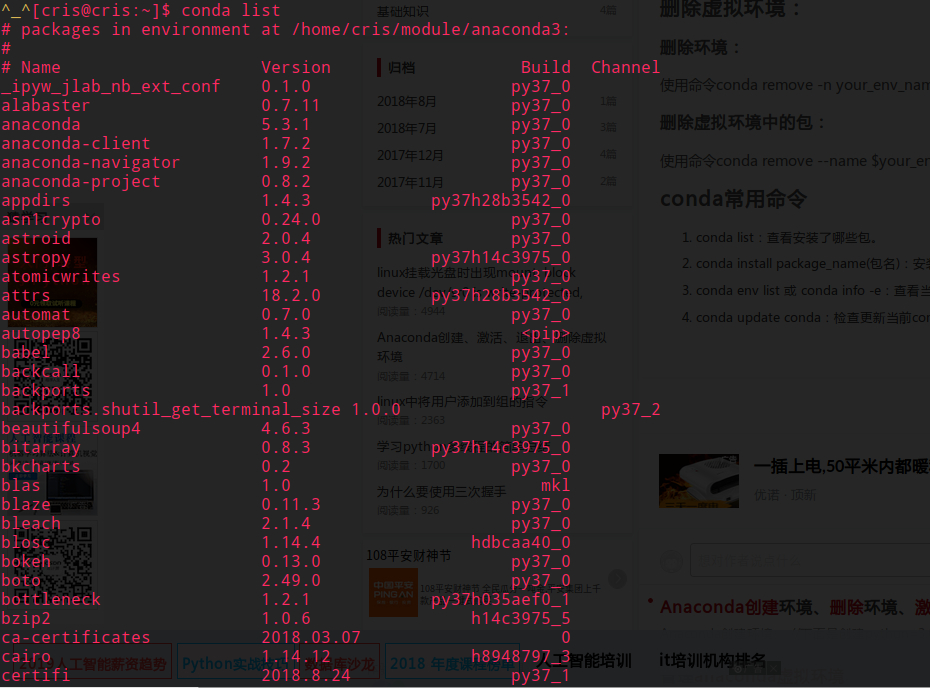Open the 2018年8月 archive link
The image size is (930, 688).
click(x=407, y=101)
